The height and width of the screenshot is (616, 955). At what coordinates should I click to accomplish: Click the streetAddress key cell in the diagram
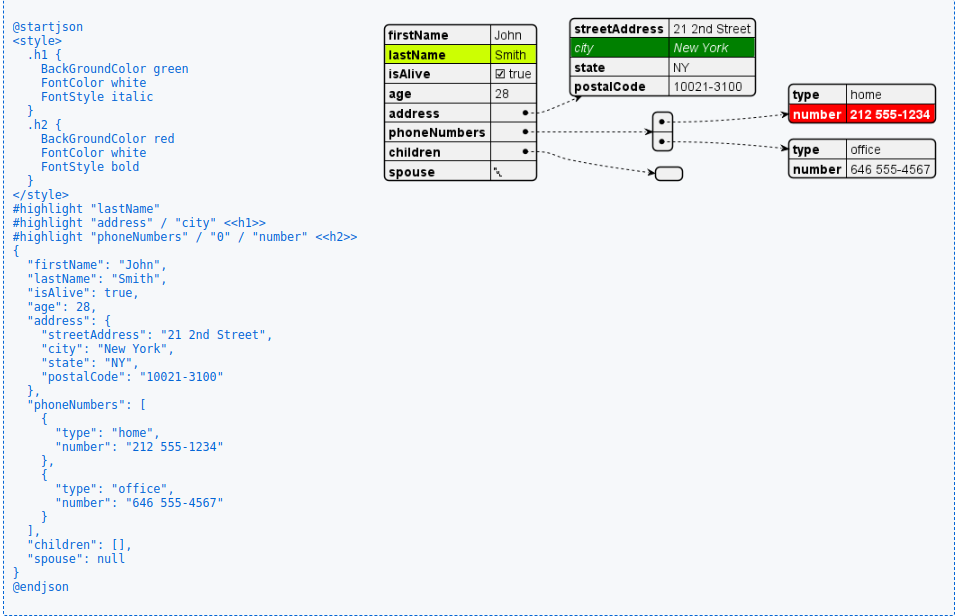click(x=619, y=29)
